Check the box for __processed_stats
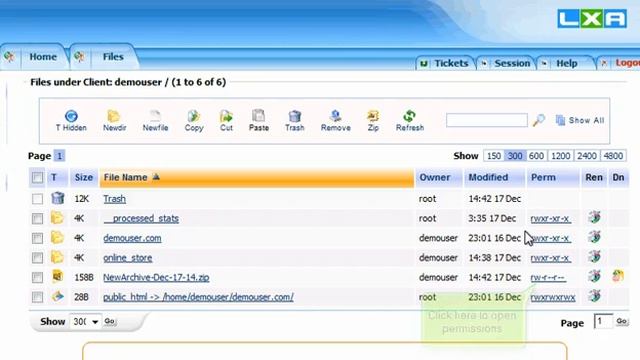Screen dimensions: 640x360 [37, 218]
